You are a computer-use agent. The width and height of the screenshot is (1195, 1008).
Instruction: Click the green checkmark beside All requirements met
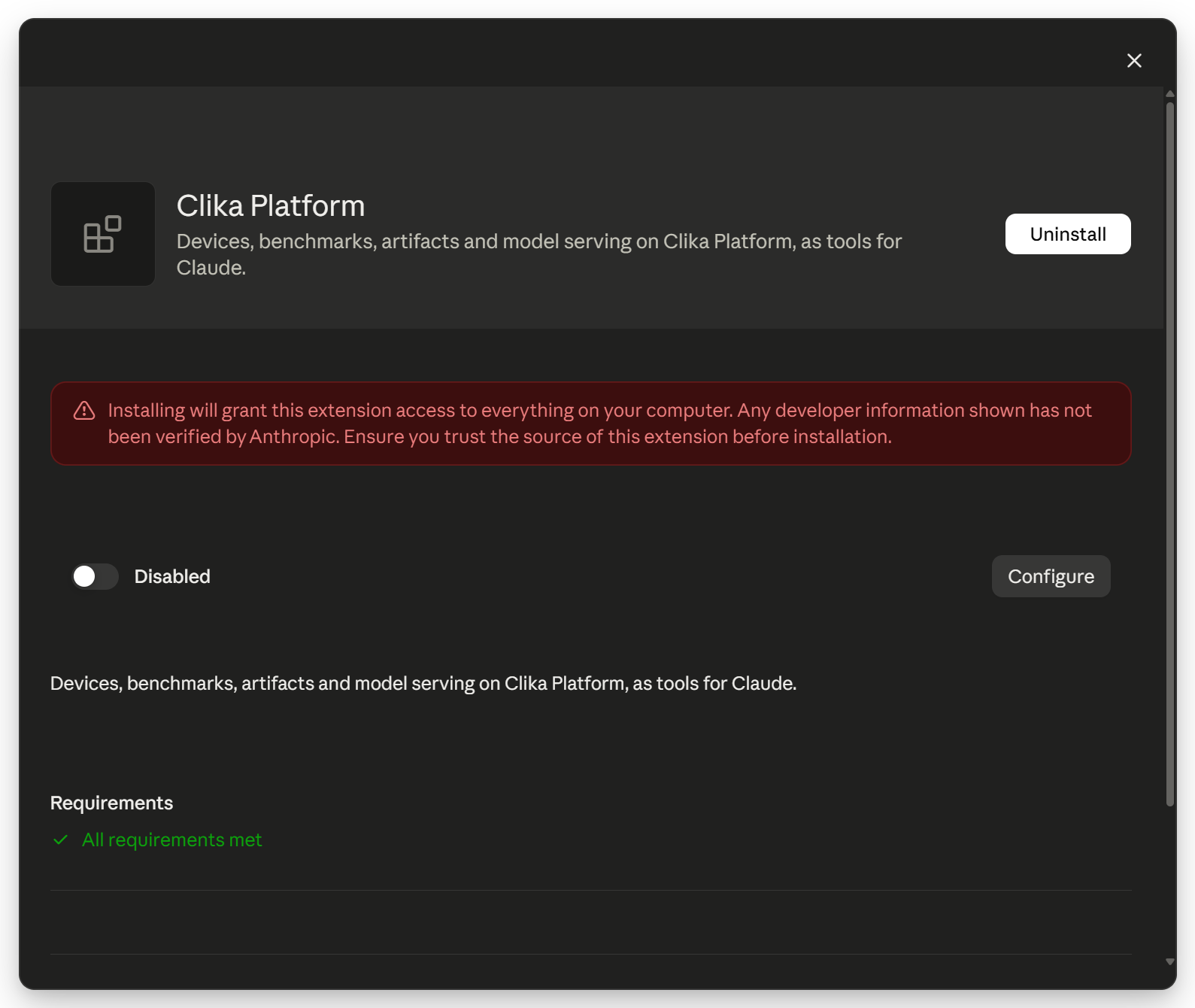click(x=61, y=839)
